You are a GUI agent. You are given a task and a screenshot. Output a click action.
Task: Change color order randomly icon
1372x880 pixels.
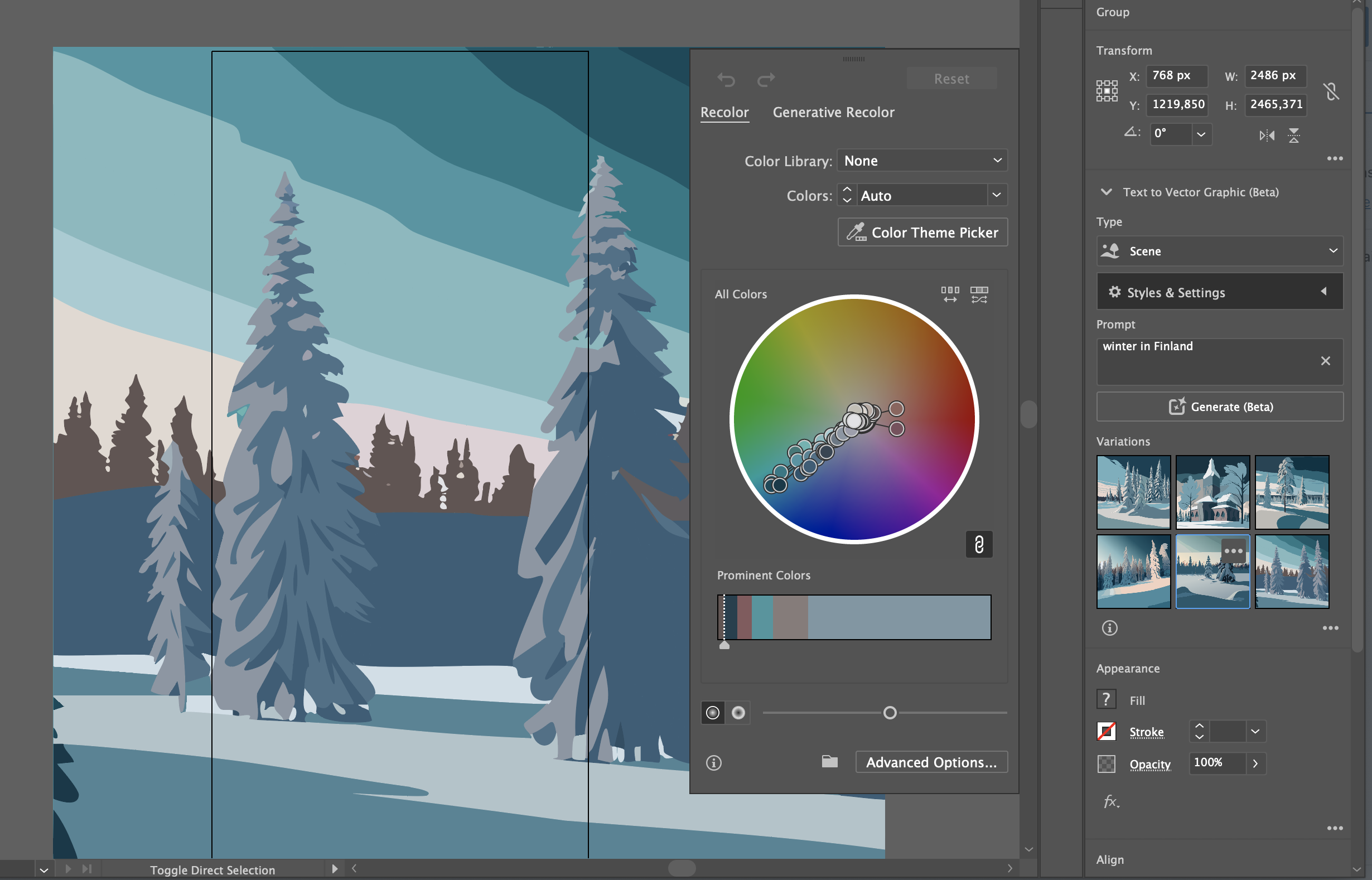tap(950, 294)
